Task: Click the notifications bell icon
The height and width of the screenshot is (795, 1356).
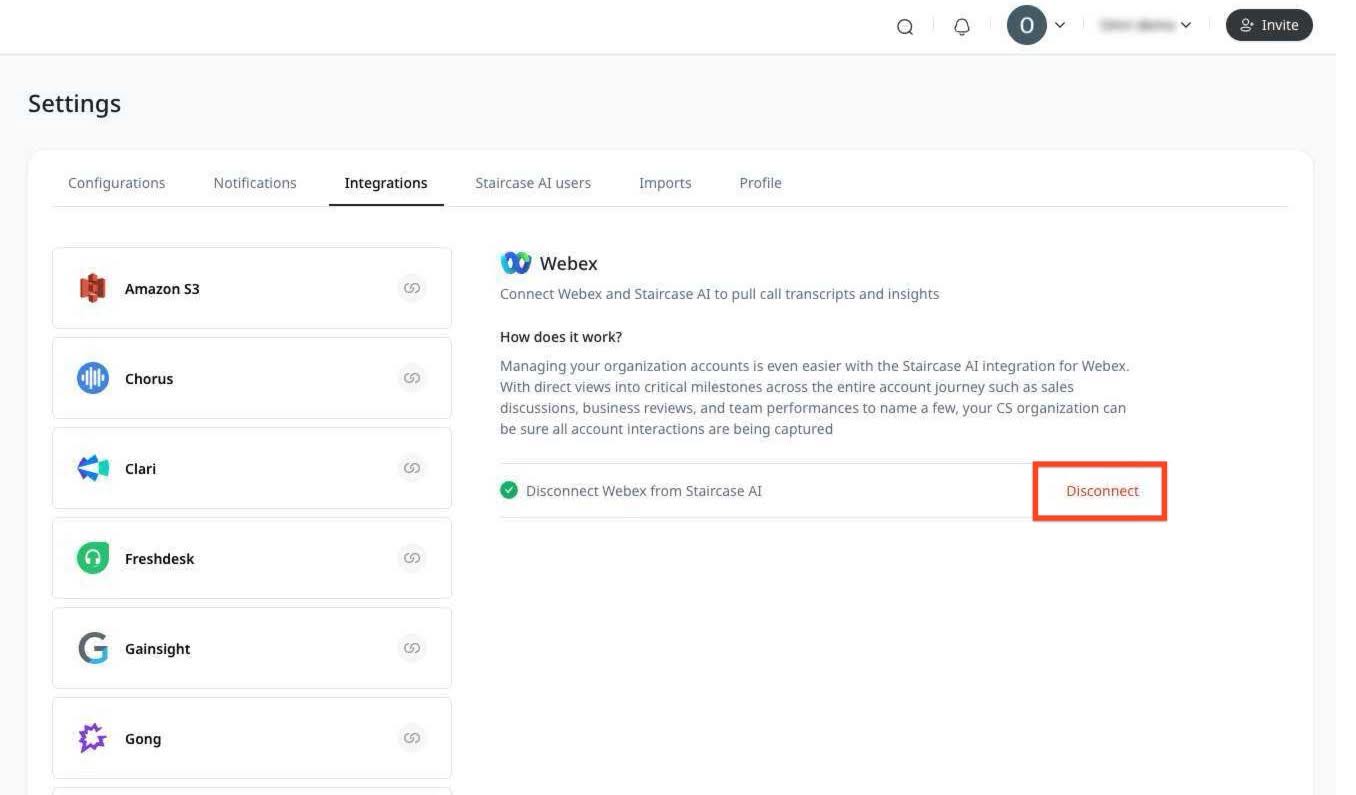Action: coord(961,25)
